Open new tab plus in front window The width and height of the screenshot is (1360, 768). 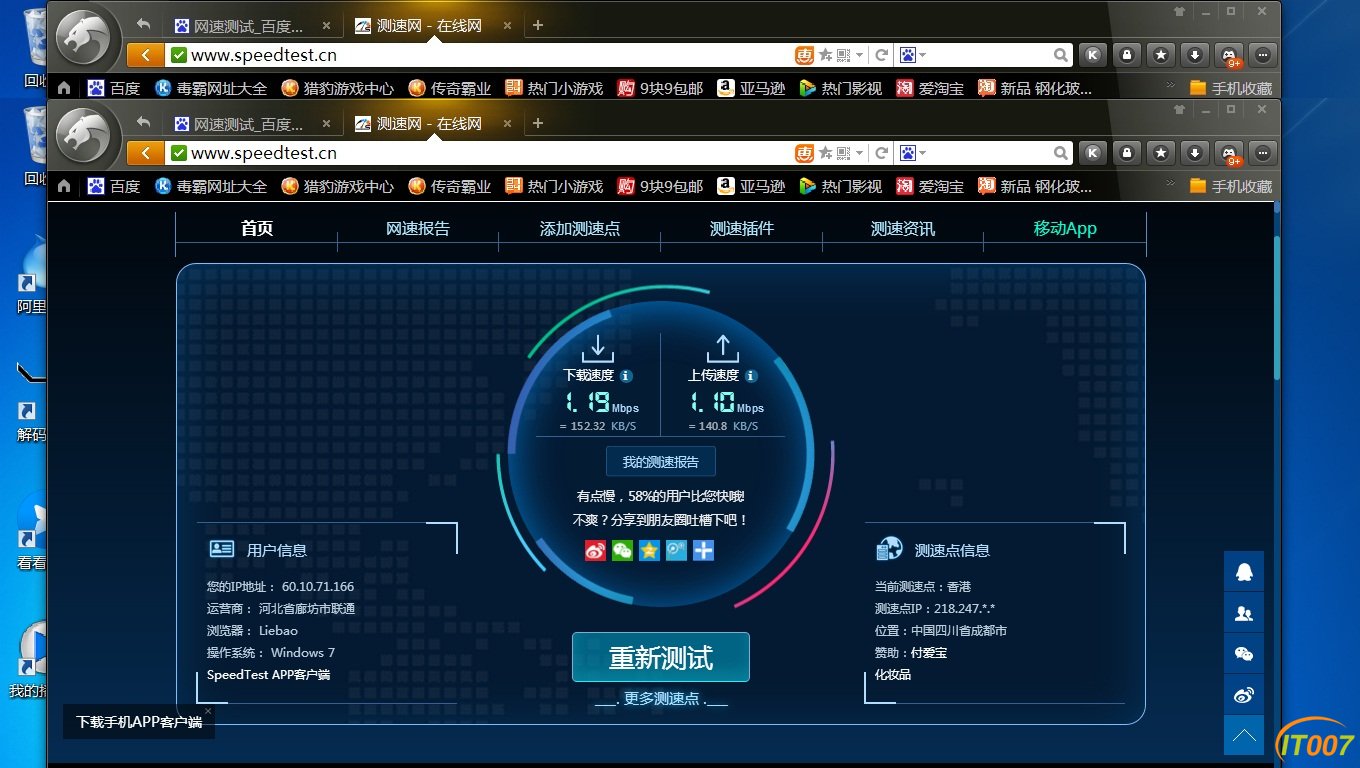(538, 124)
